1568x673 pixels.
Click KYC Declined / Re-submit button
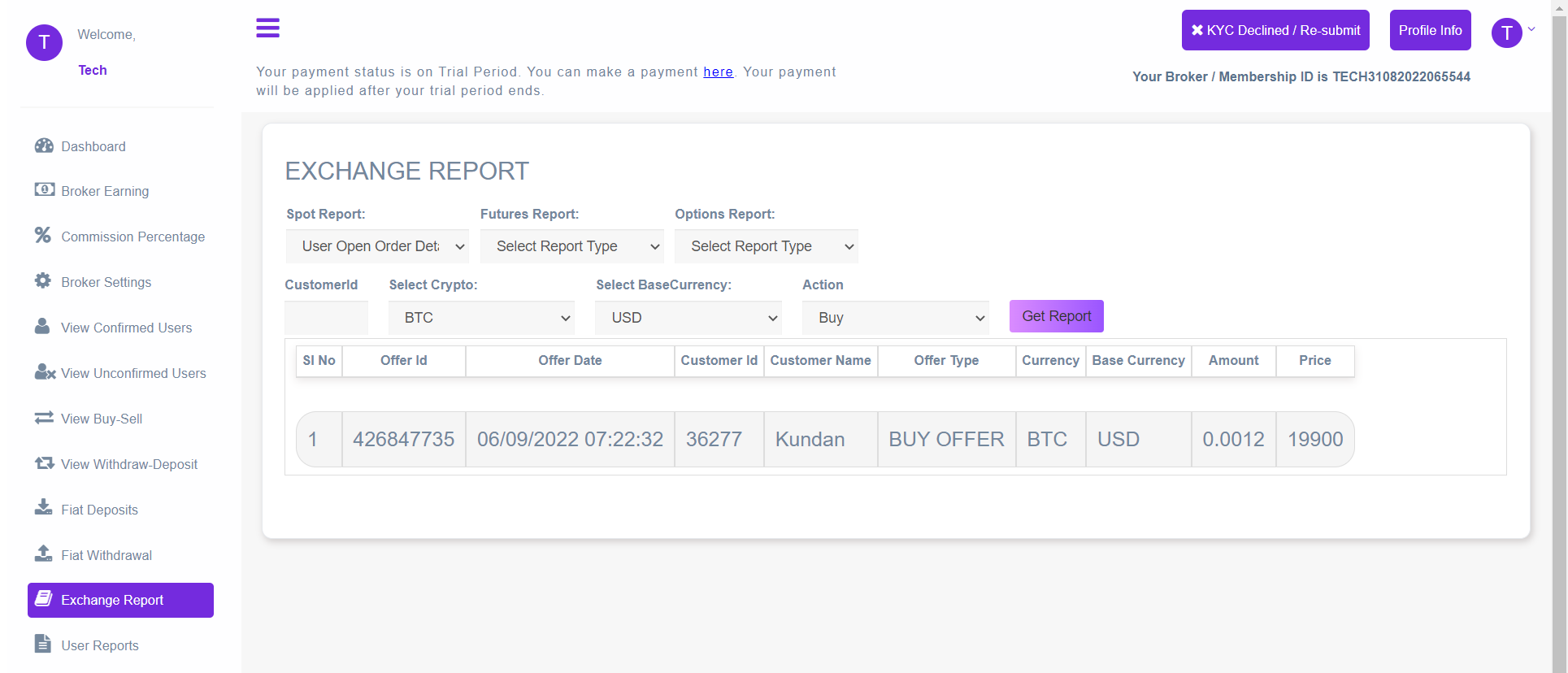(1275, 30)
